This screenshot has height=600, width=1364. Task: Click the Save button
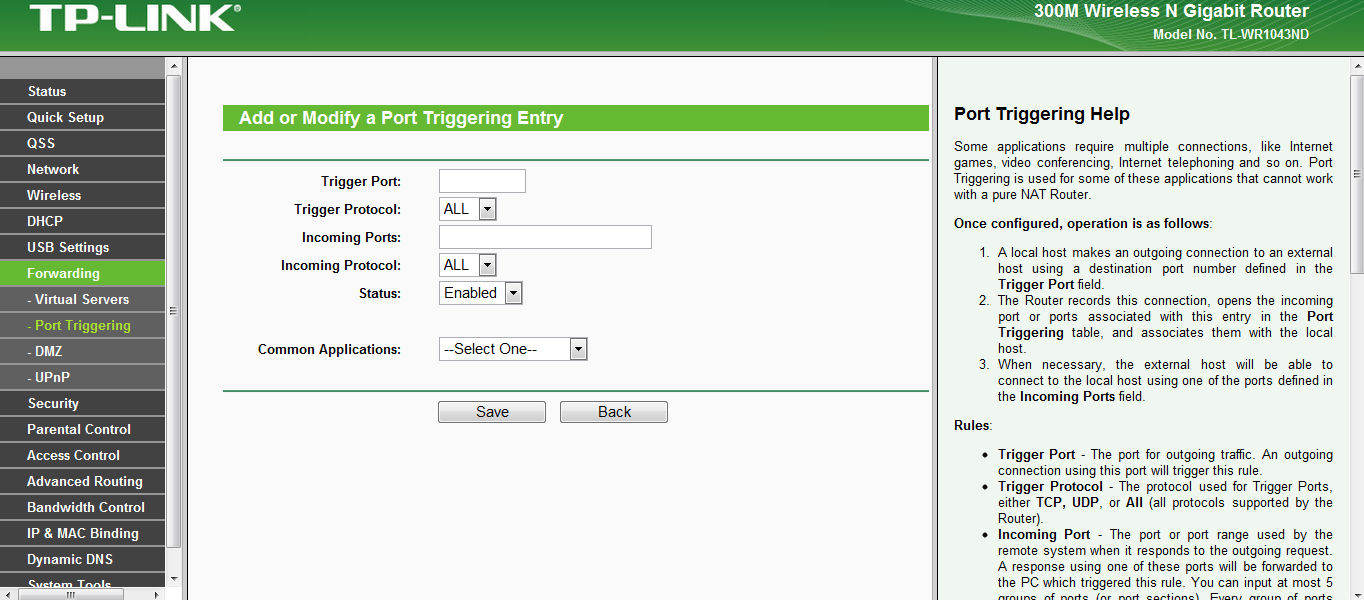tap(492, 412)
